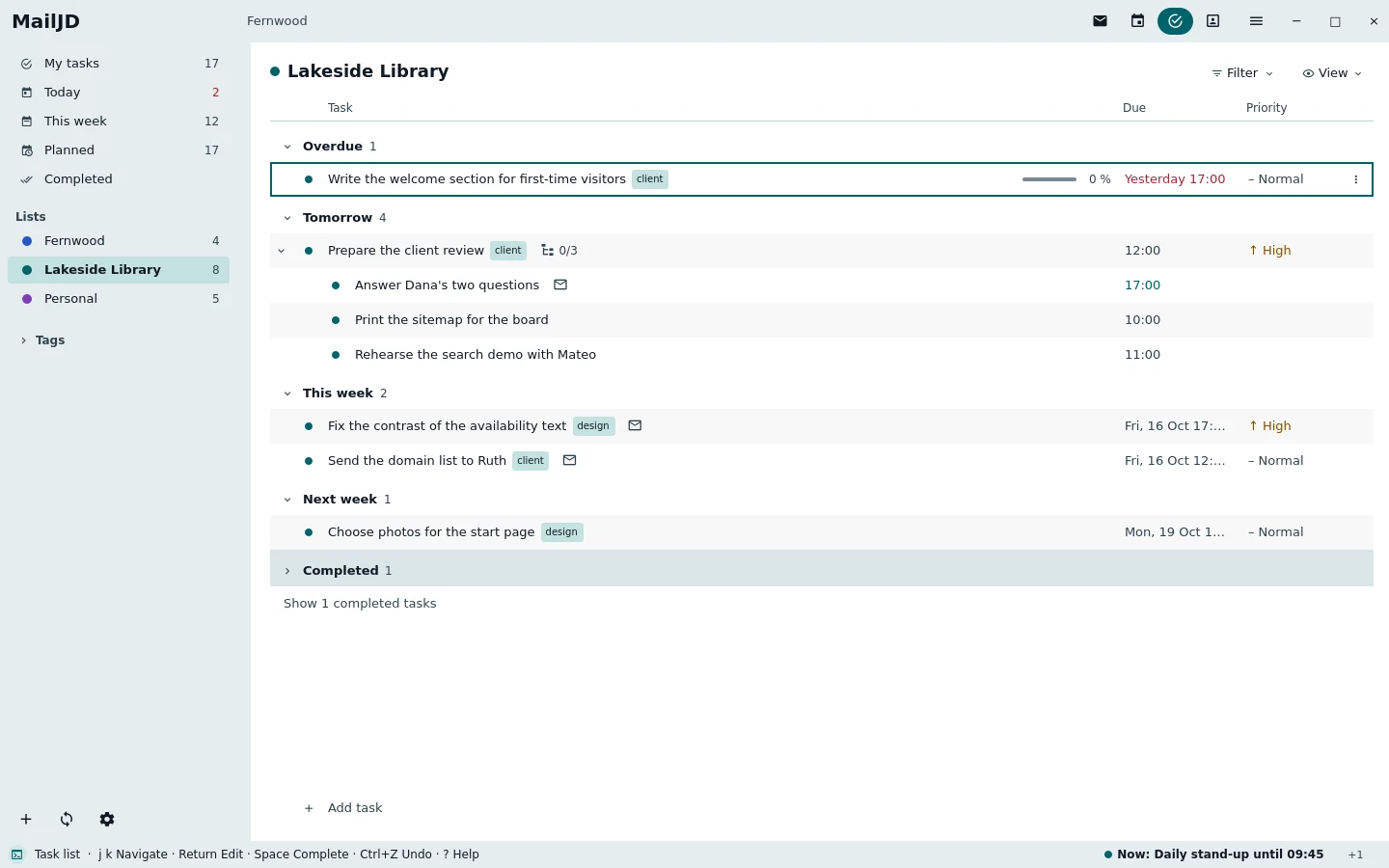Click the active tasks view icon in title bar
Viewport: 1389px width, 868px height.
pos(1175,21)
